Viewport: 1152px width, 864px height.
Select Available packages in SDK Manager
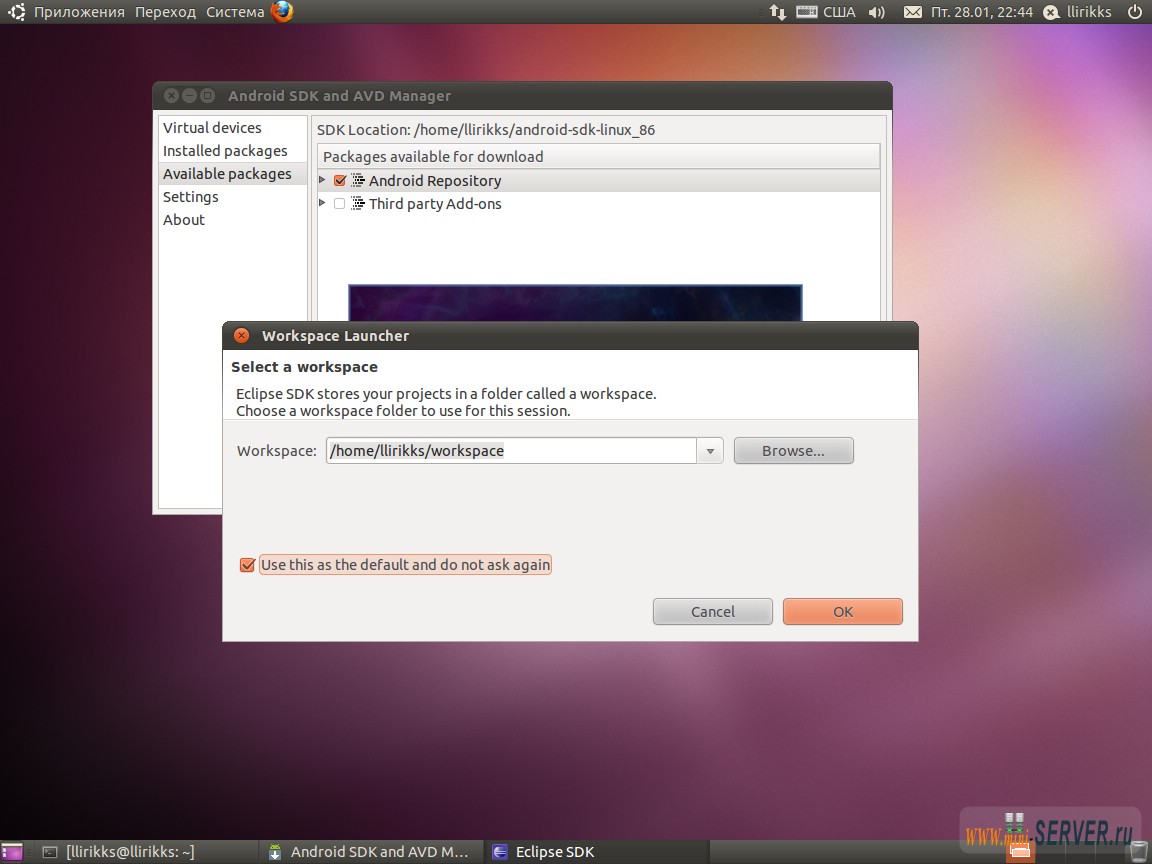[x=232, y=174]
